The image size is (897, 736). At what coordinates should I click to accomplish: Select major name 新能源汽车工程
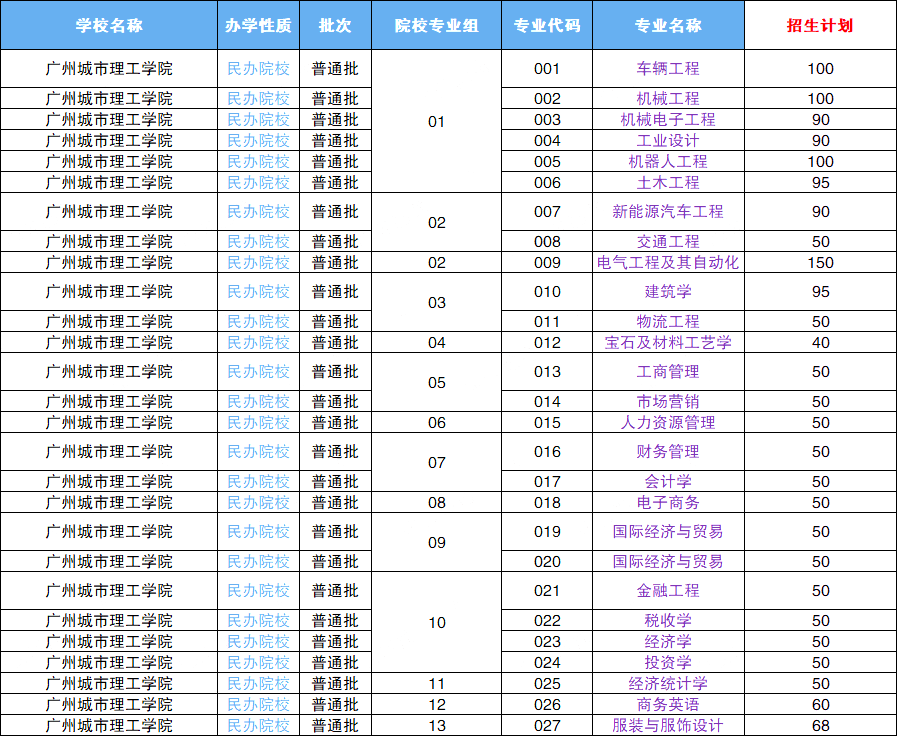pos(668,212)
